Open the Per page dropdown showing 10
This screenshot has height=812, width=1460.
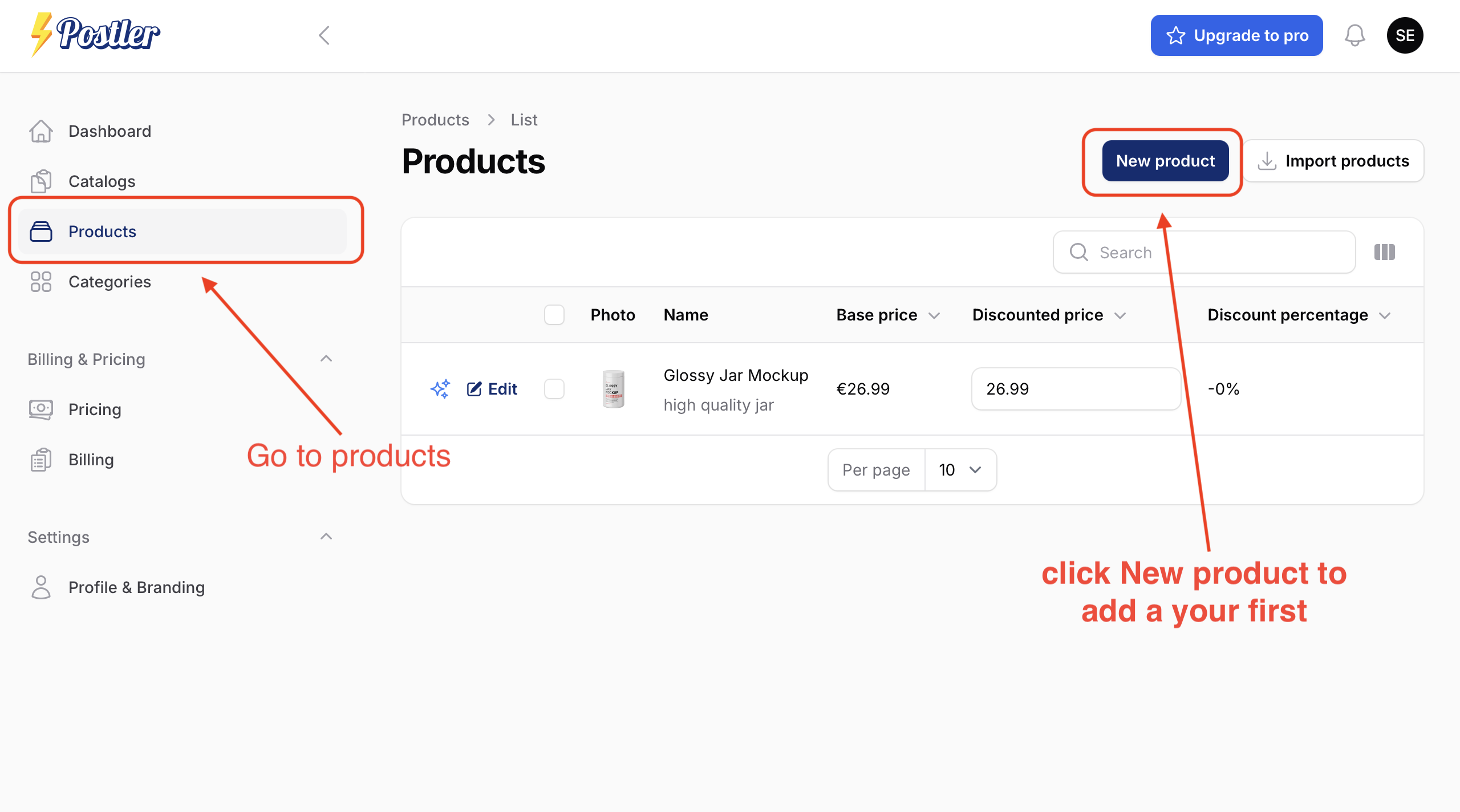(960, 469)
